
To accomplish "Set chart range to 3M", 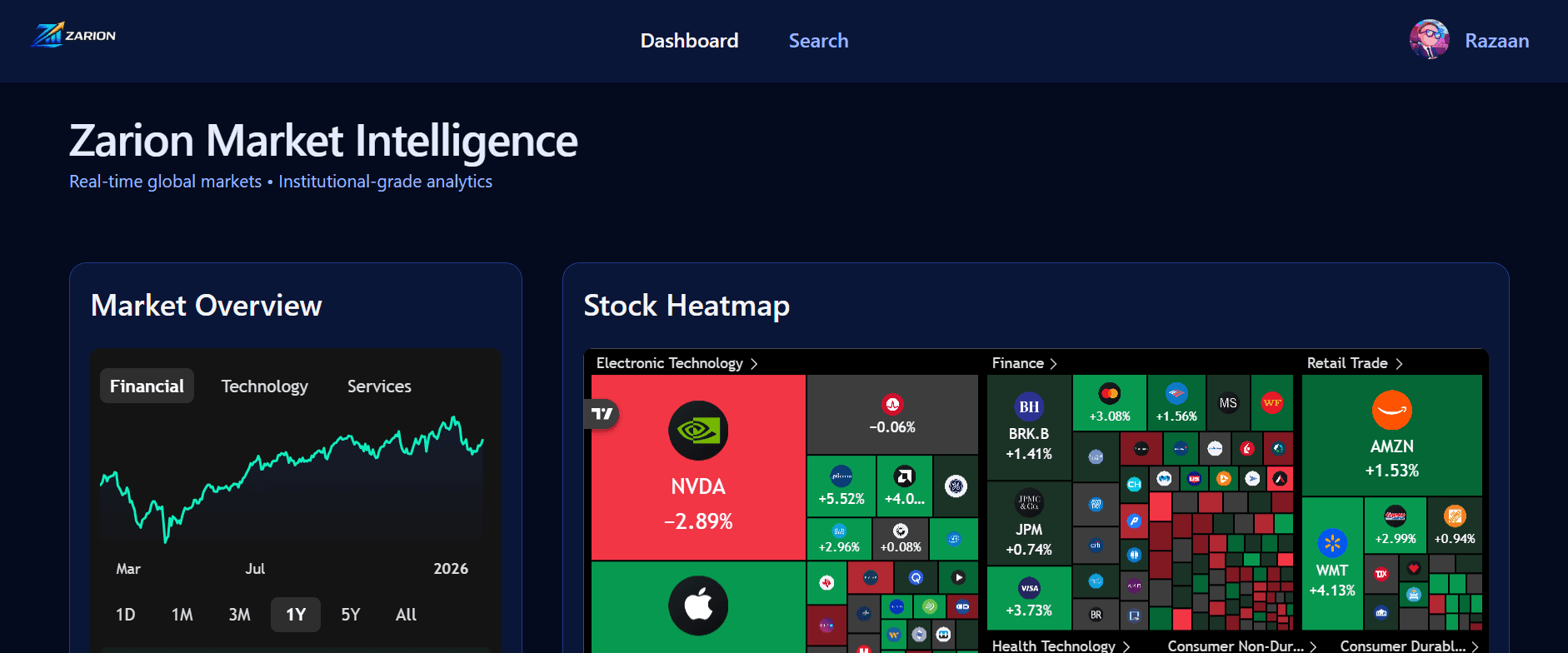I will (x=239, y=615).
